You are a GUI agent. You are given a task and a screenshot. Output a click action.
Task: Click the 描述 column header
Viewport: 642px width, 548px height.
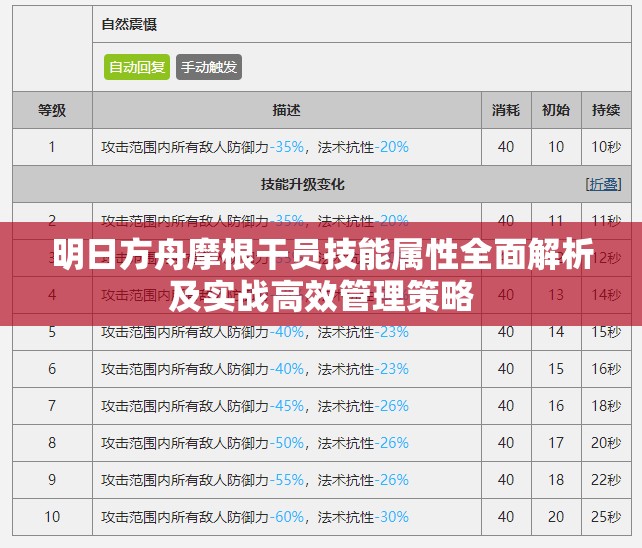287,110
